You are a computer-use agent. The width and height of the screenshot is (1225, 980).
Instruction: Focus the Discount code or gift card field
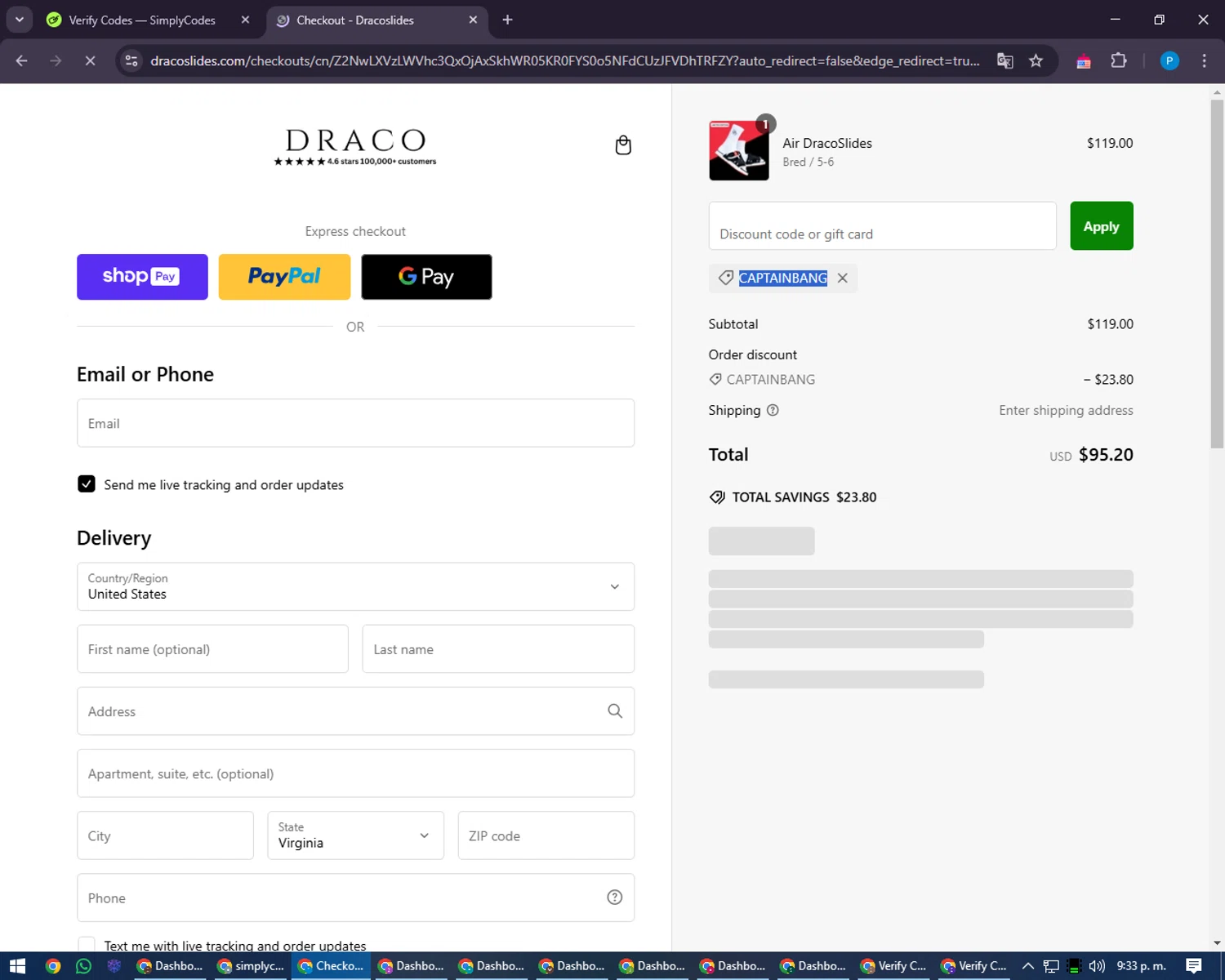pos(882,226)
